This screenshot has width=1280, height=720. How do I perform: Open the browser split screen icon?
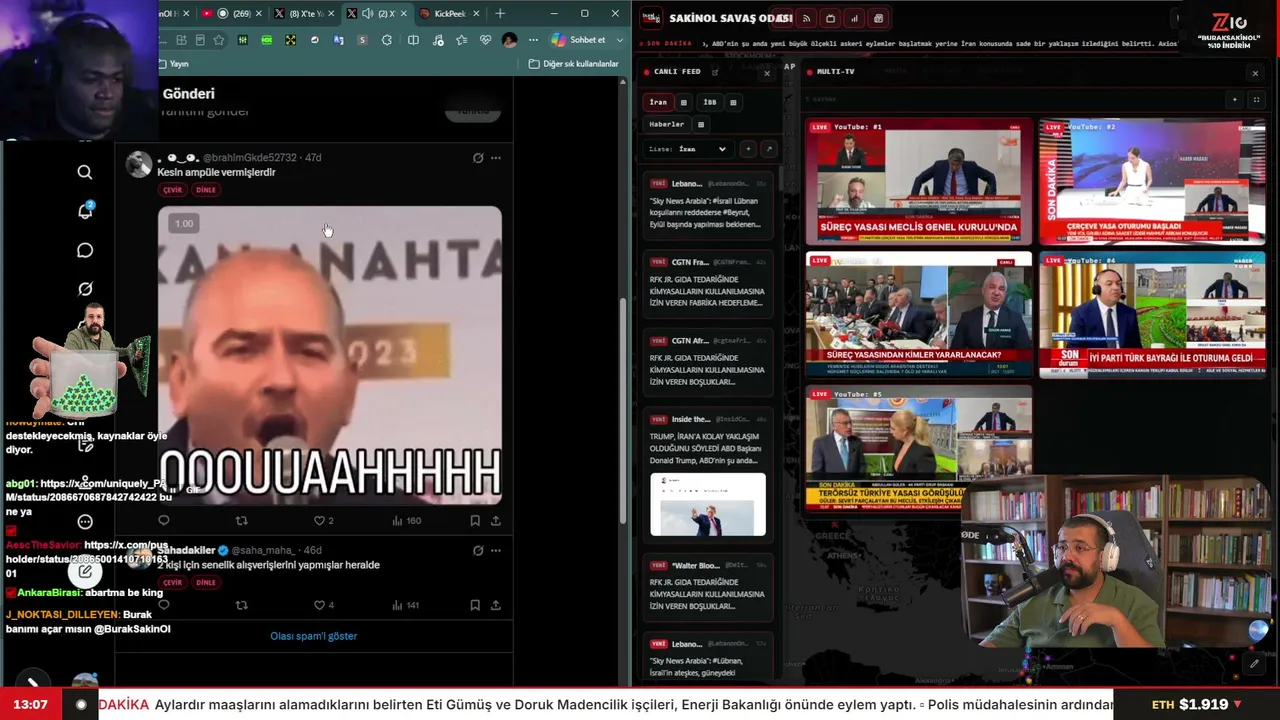(x=413, y=40)
